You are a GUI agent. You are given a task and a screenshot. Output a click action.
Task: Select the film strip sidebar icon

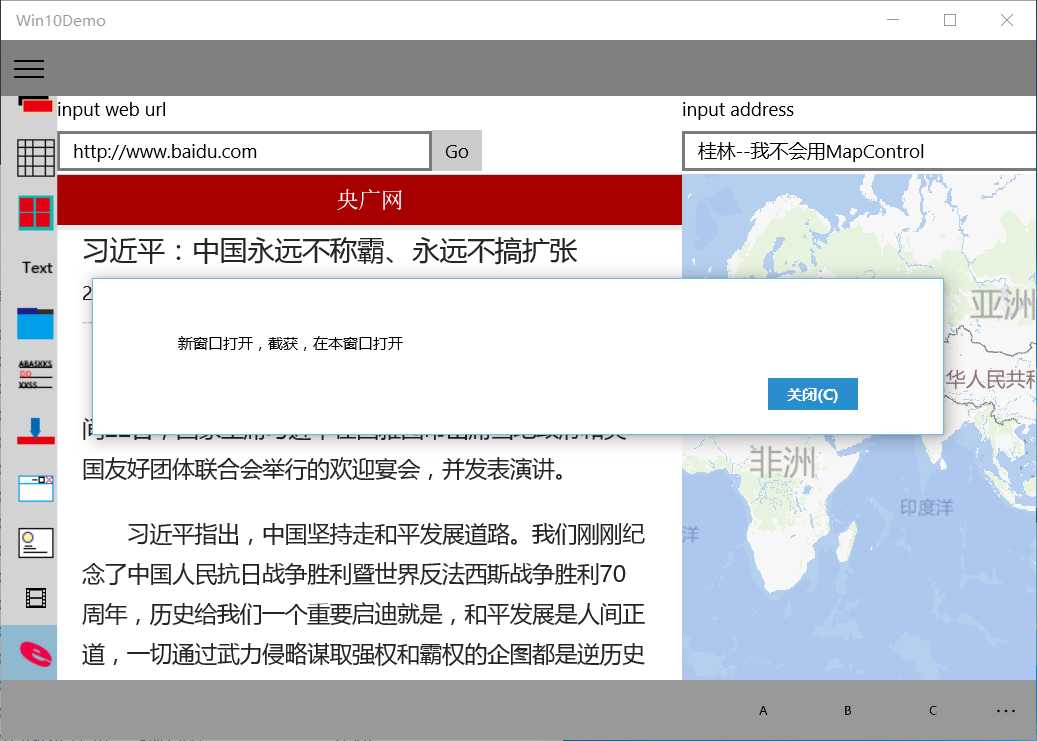point(36,598)
